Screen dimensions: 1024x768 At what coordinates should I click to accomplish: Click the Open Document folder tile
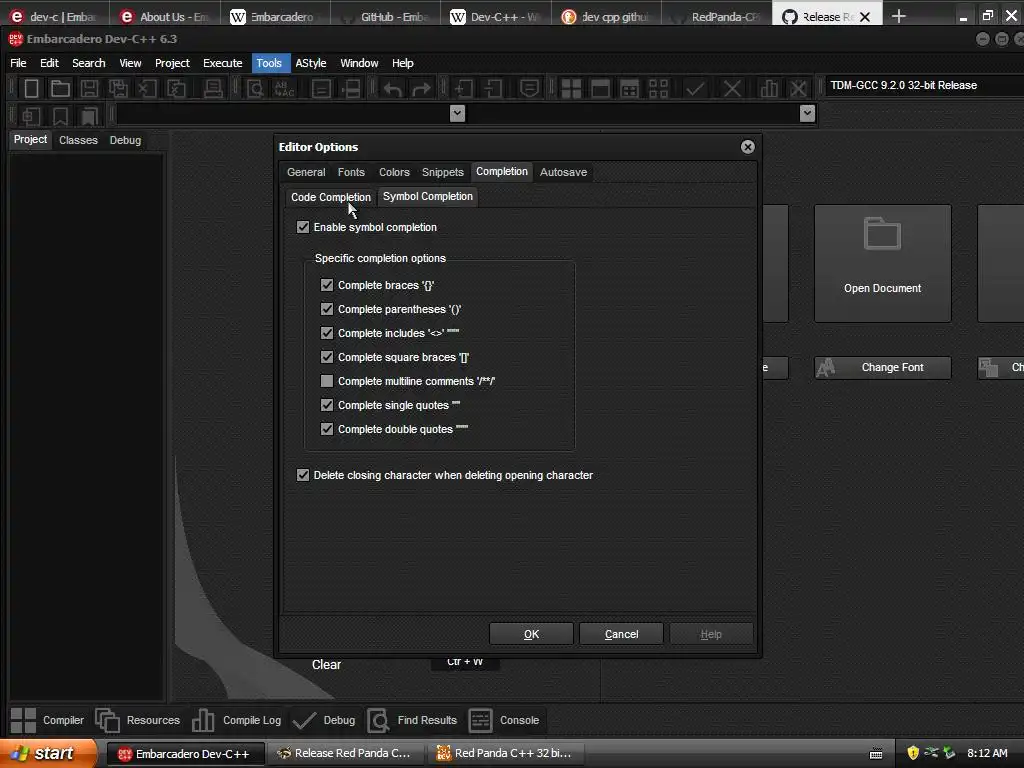point(882,263)
